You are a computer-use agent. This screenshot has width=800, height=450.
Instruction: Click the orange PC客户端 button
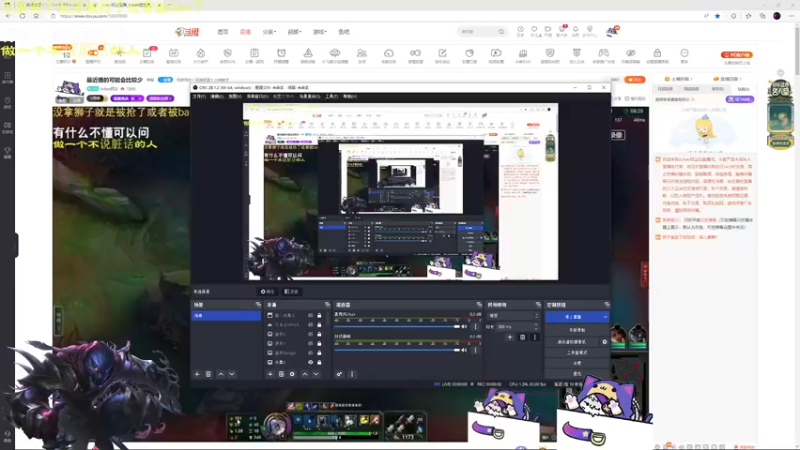(736, 55)
